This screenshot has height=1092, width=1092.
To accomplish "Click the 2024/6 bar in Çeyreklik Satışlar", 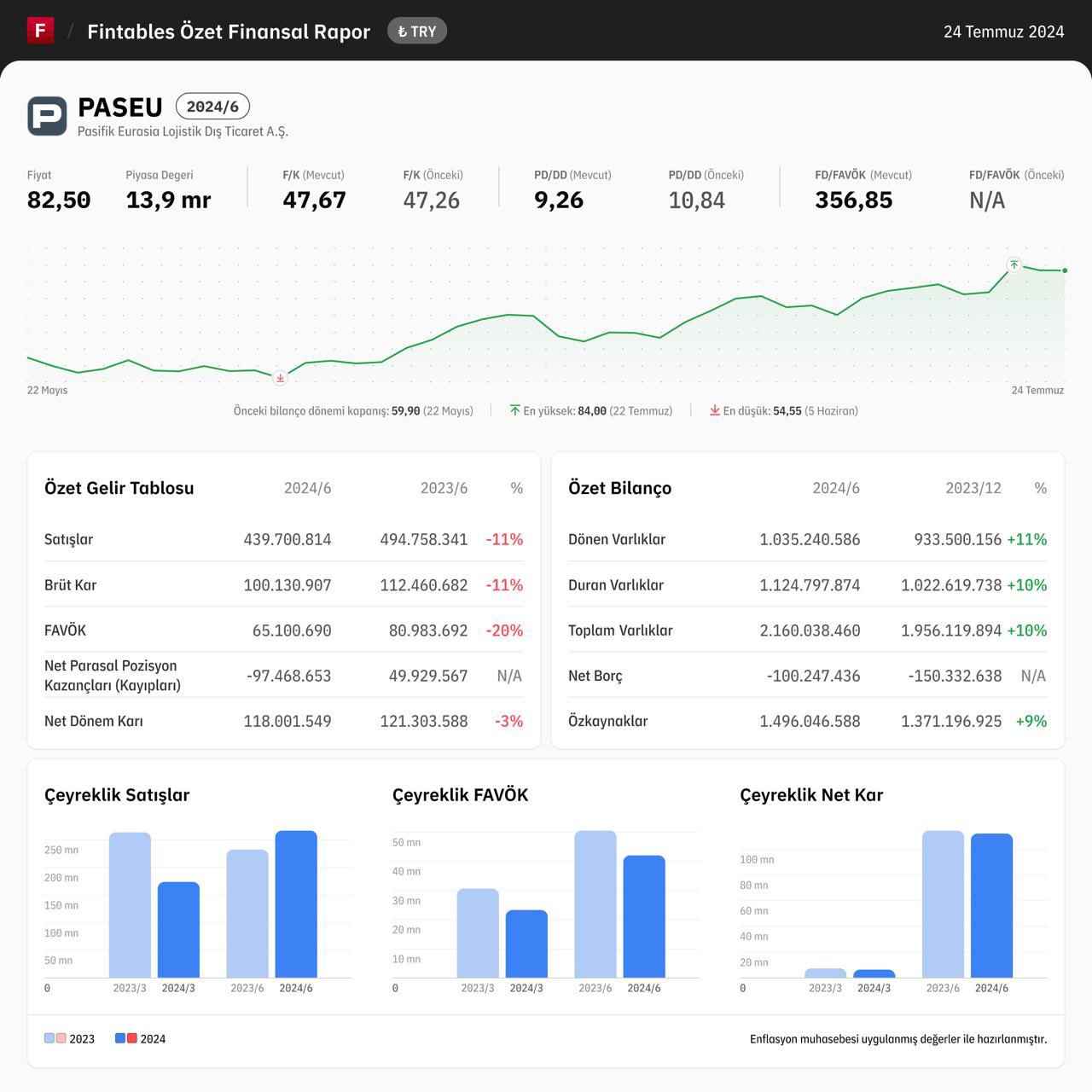I will pyautogui.click(x=296, y=904).
